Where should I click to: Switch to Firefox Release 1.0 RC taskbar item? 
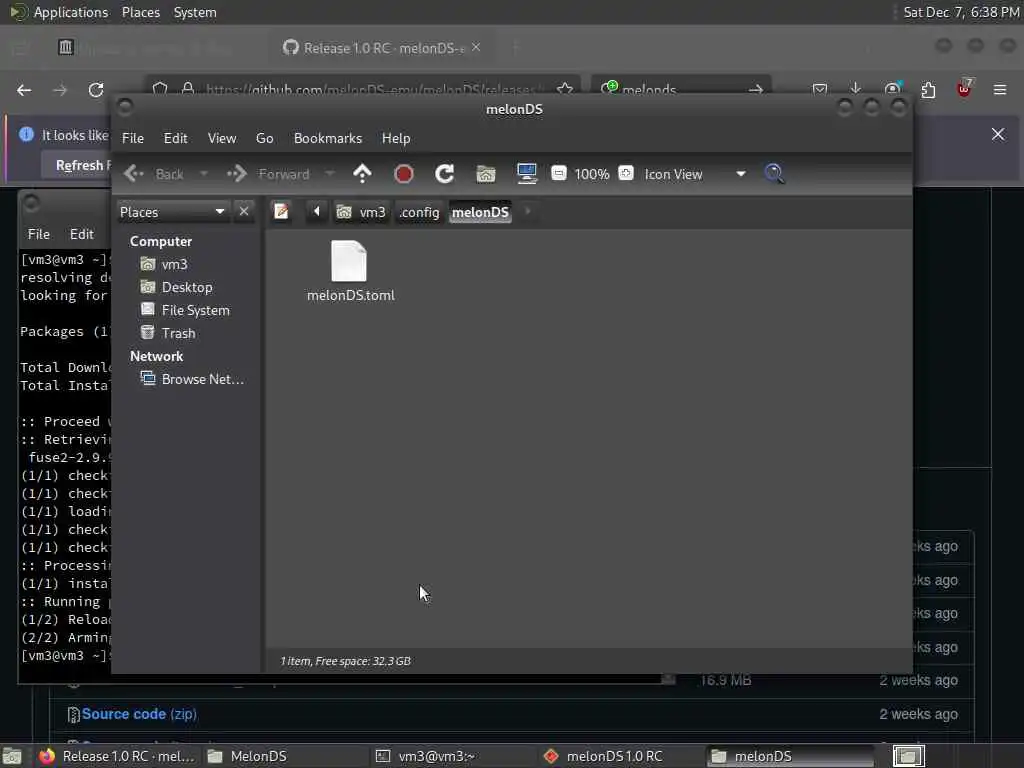coord(116,756)
